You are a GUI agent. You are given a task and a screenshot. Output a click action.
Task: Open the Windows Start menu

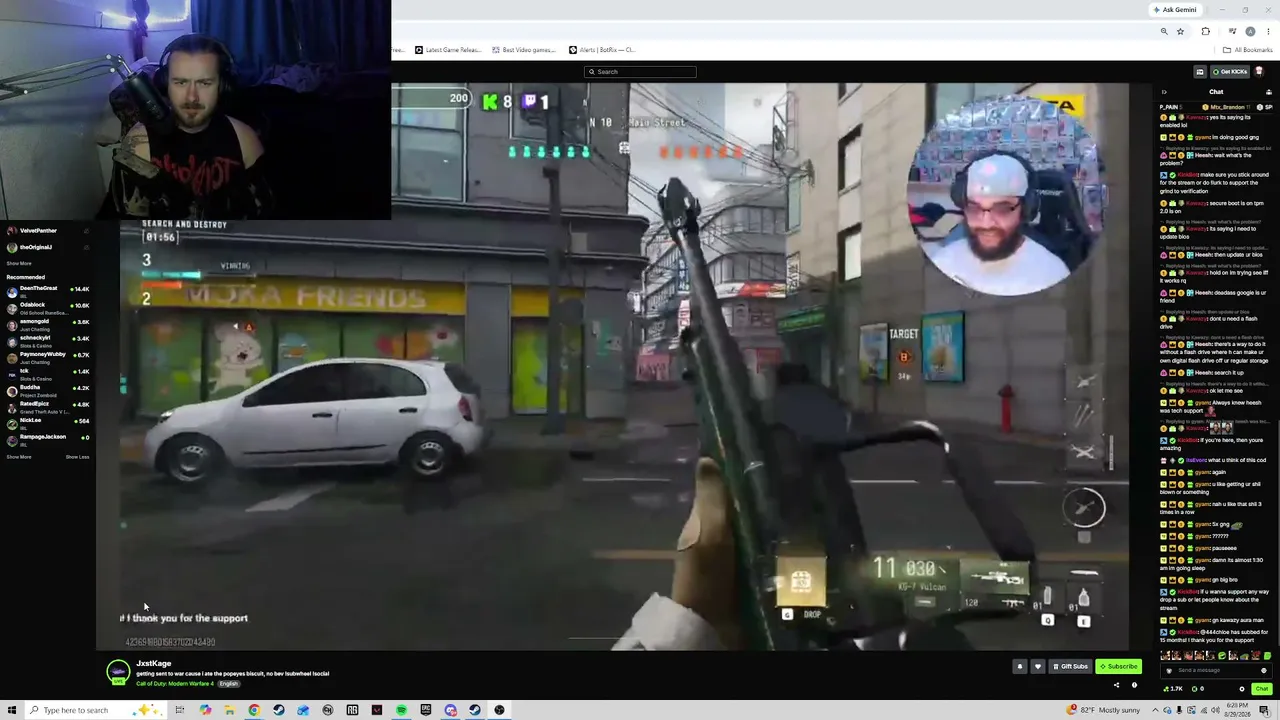(12, 710)
